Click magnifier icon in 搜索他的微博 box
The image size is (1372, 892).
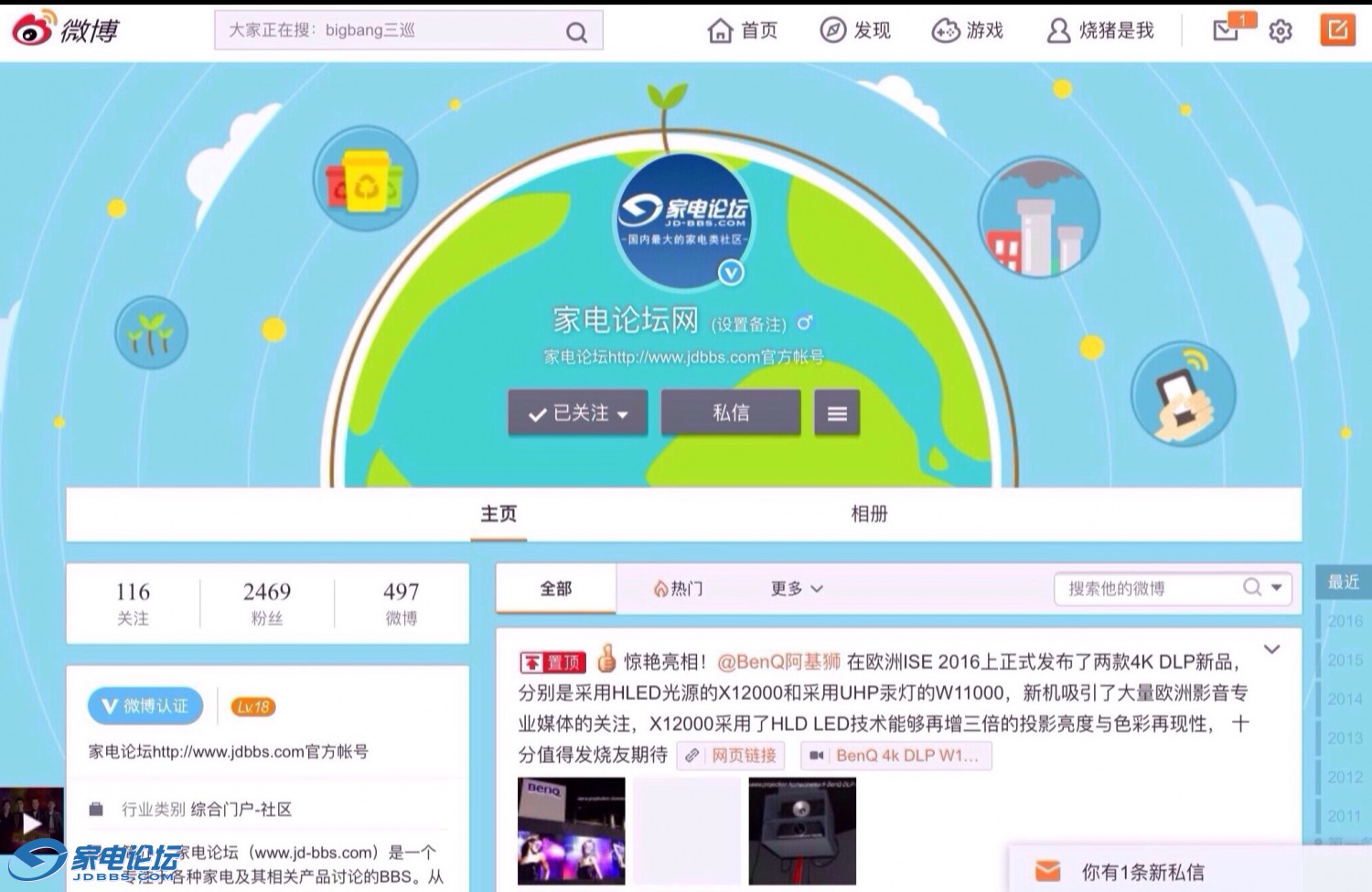click(x=1252, y=587)
